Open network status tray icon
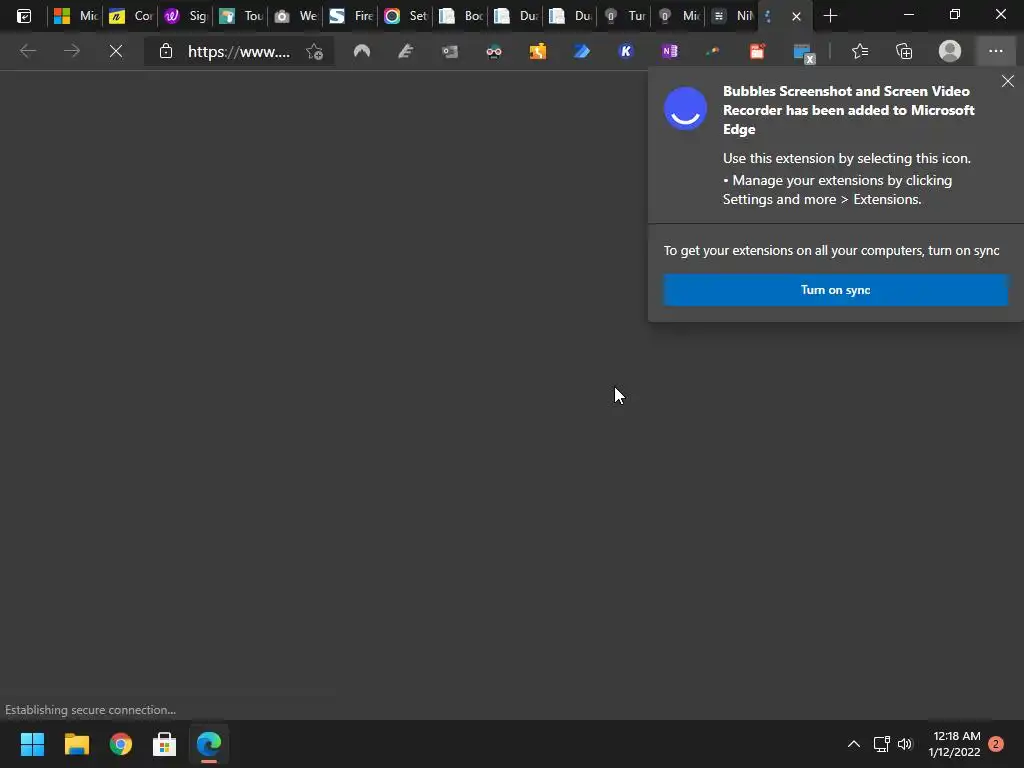The image size is (1024, 768). tap(882, 744)
